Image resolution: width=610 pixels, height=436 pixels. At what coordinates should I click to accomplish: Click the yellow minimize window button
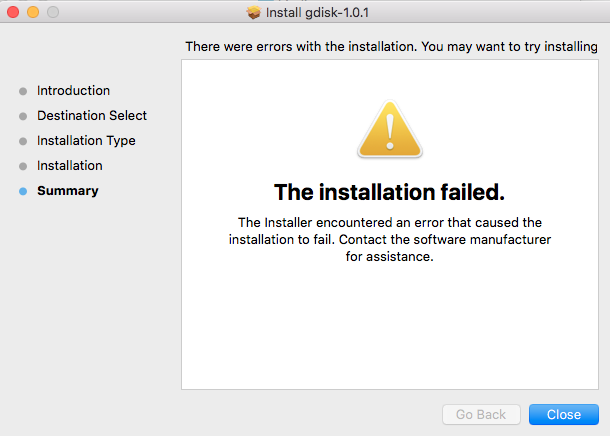click(33, 12)
